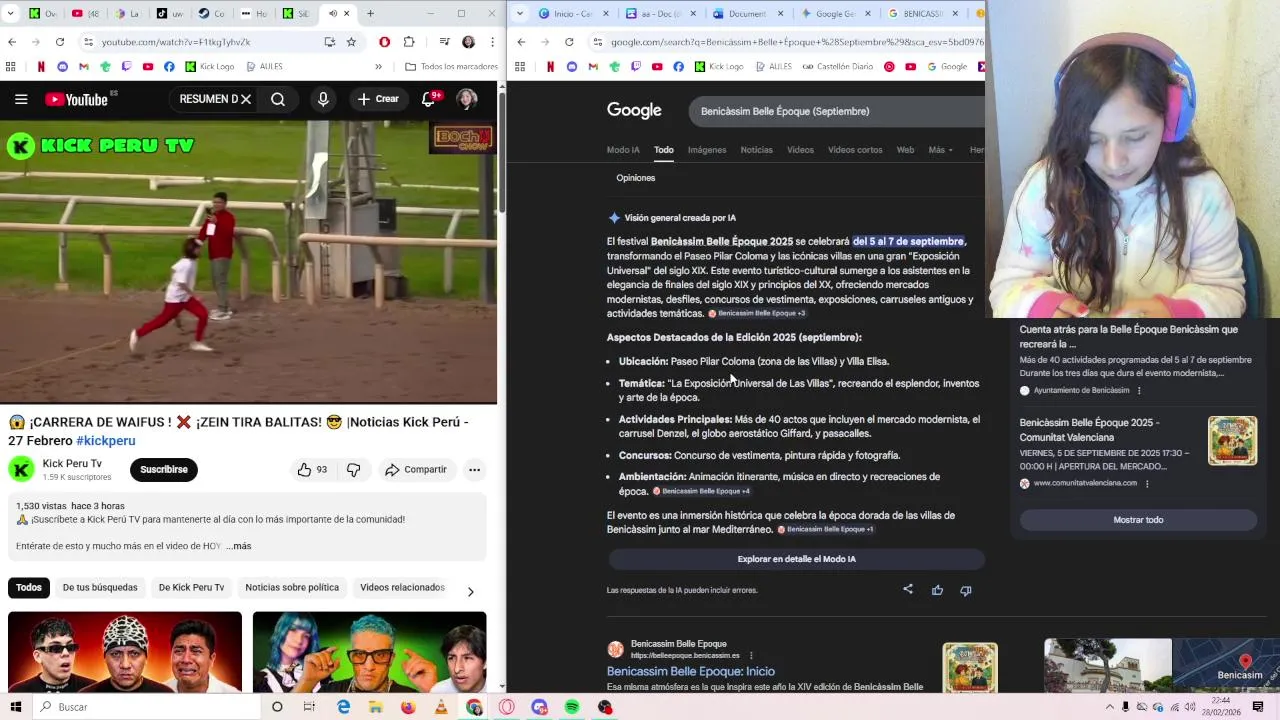
Task: Open Opera-style red O extension in YouTube window
Action: (384, 42)
